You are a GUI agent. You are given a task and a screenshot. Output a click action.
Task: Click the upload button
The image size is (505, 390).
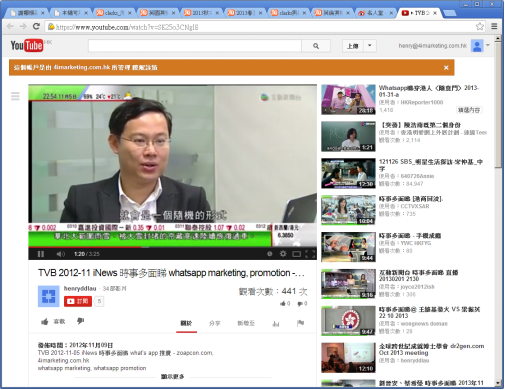pos(353,46)
